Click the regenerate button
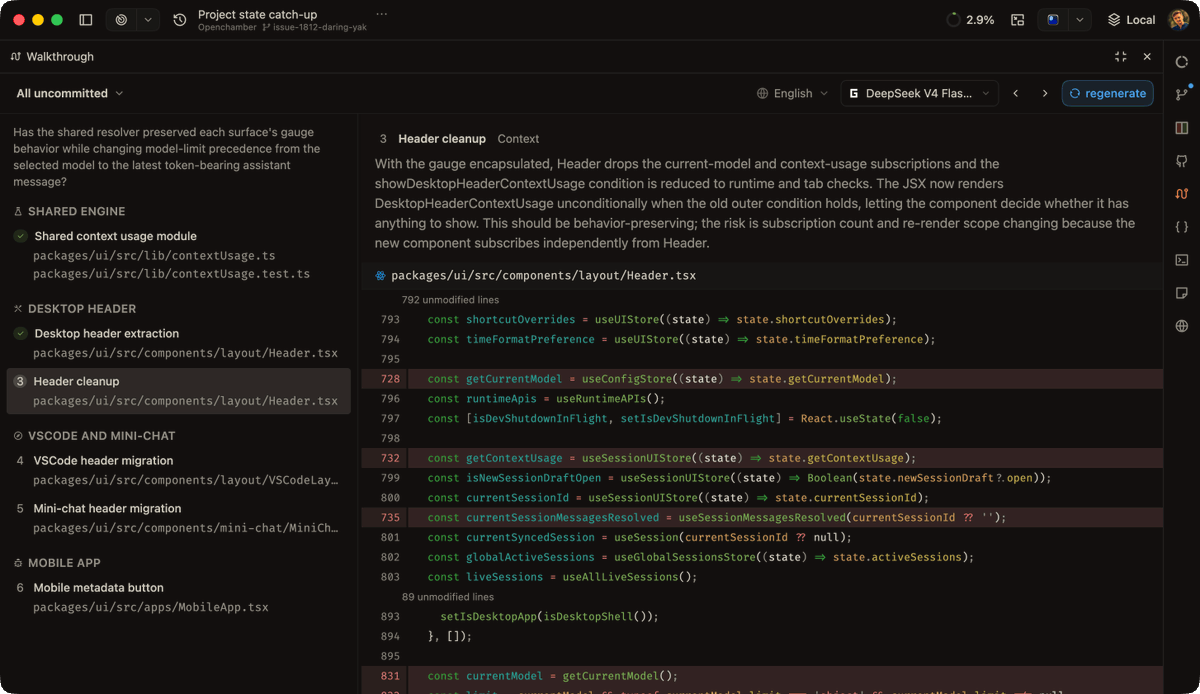The width and height of the screenshot is (1200, 694). click(x=1107, y=93)
